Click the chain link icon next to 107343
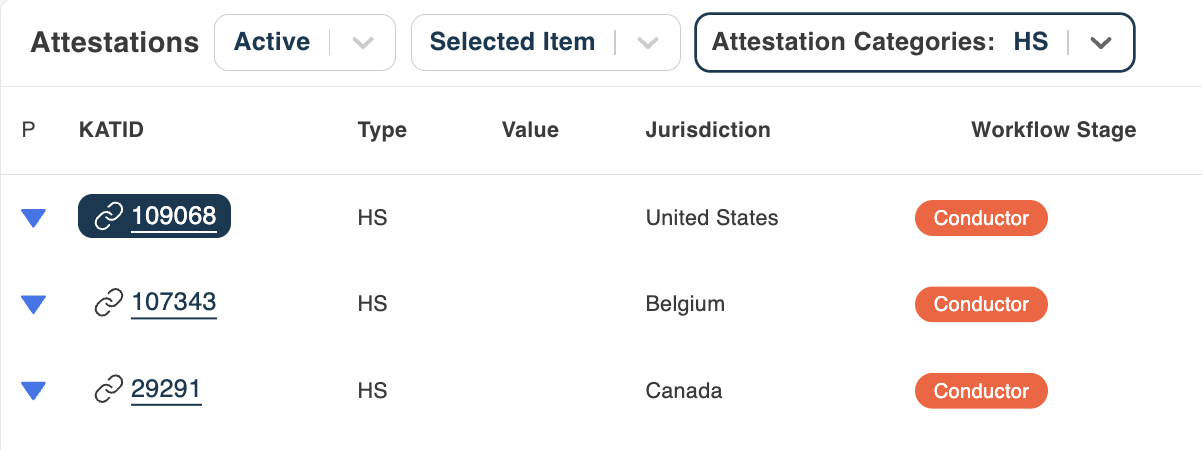This screenshot has height=450, width=1202. click(108, 303)
